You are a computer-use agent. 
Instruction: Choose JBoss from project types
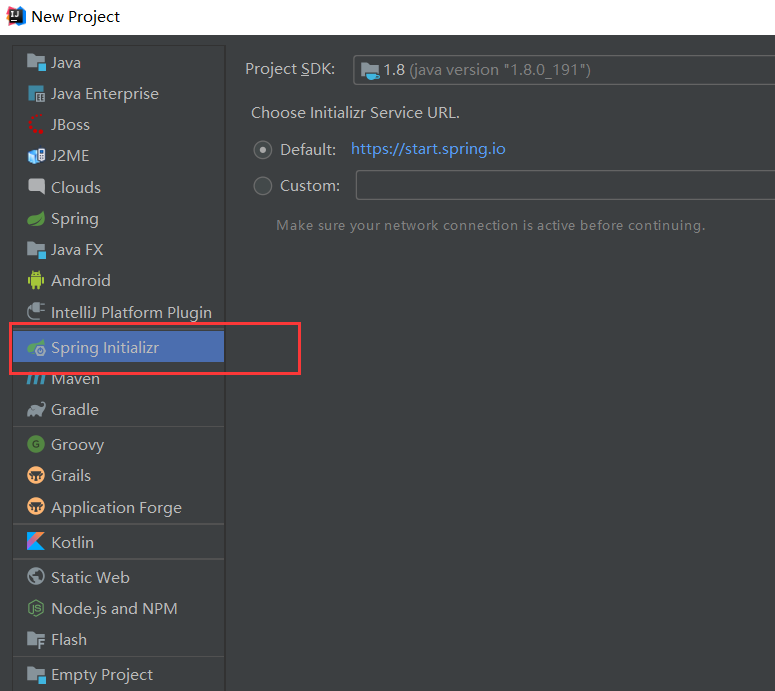click(119, 125)
